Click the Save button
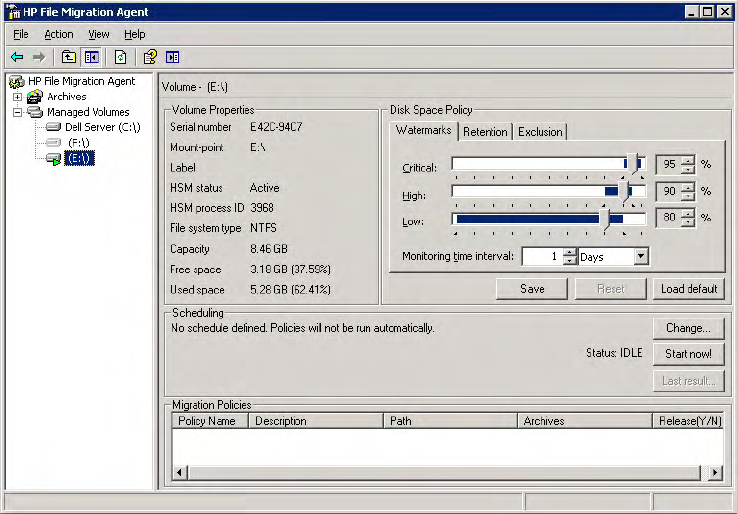The height and width of the screenshot is (514, 738). tap(532, 289)
